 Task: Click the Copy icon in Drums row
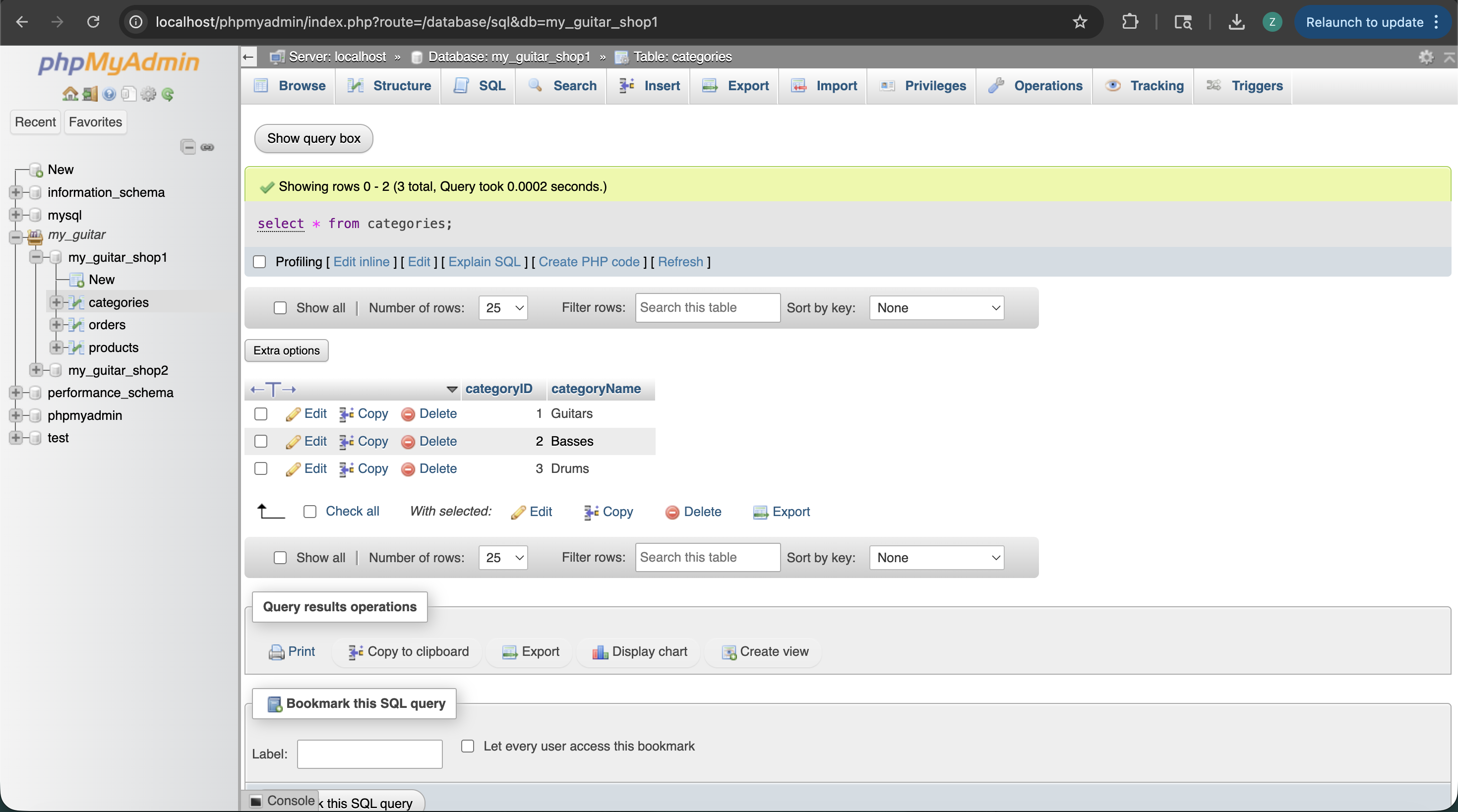click(346, 469)
